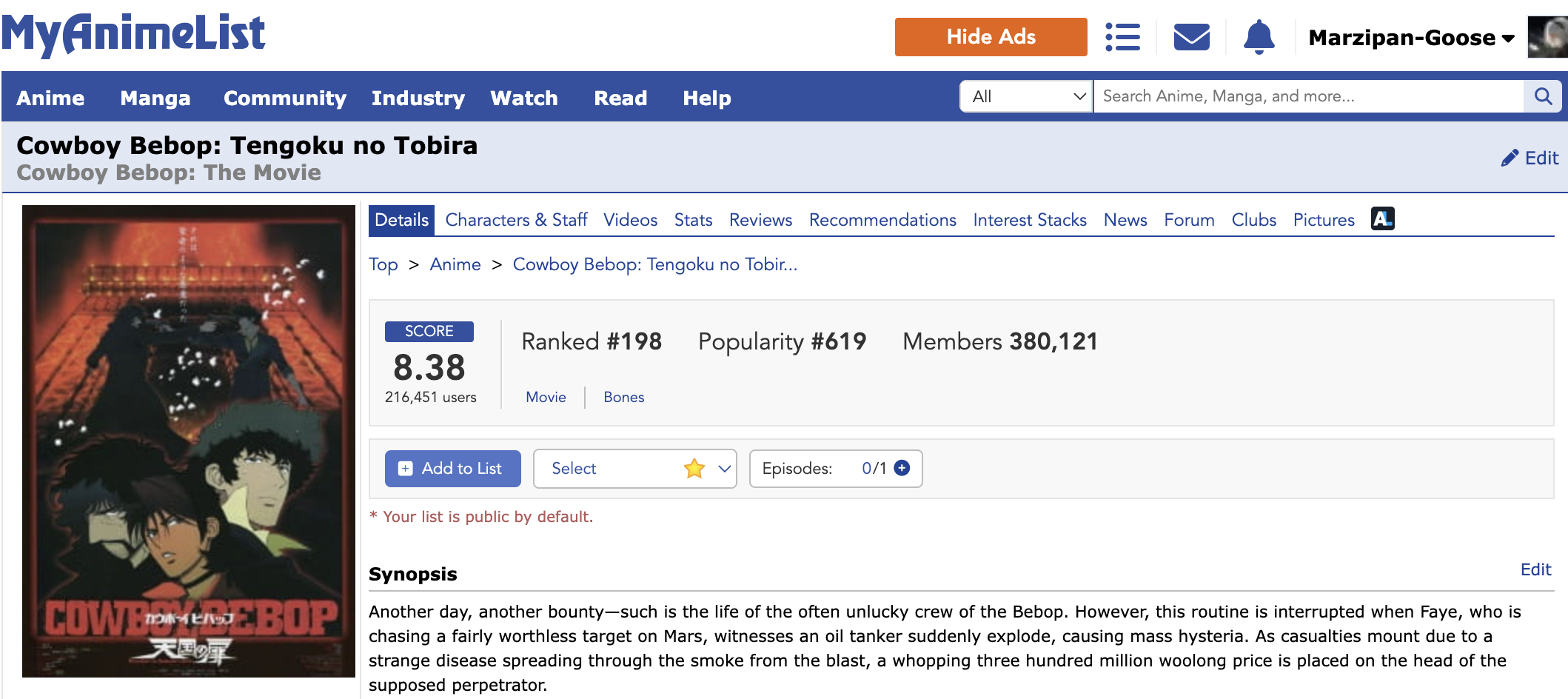Click the Popularity #619 text

click(782, 341)
